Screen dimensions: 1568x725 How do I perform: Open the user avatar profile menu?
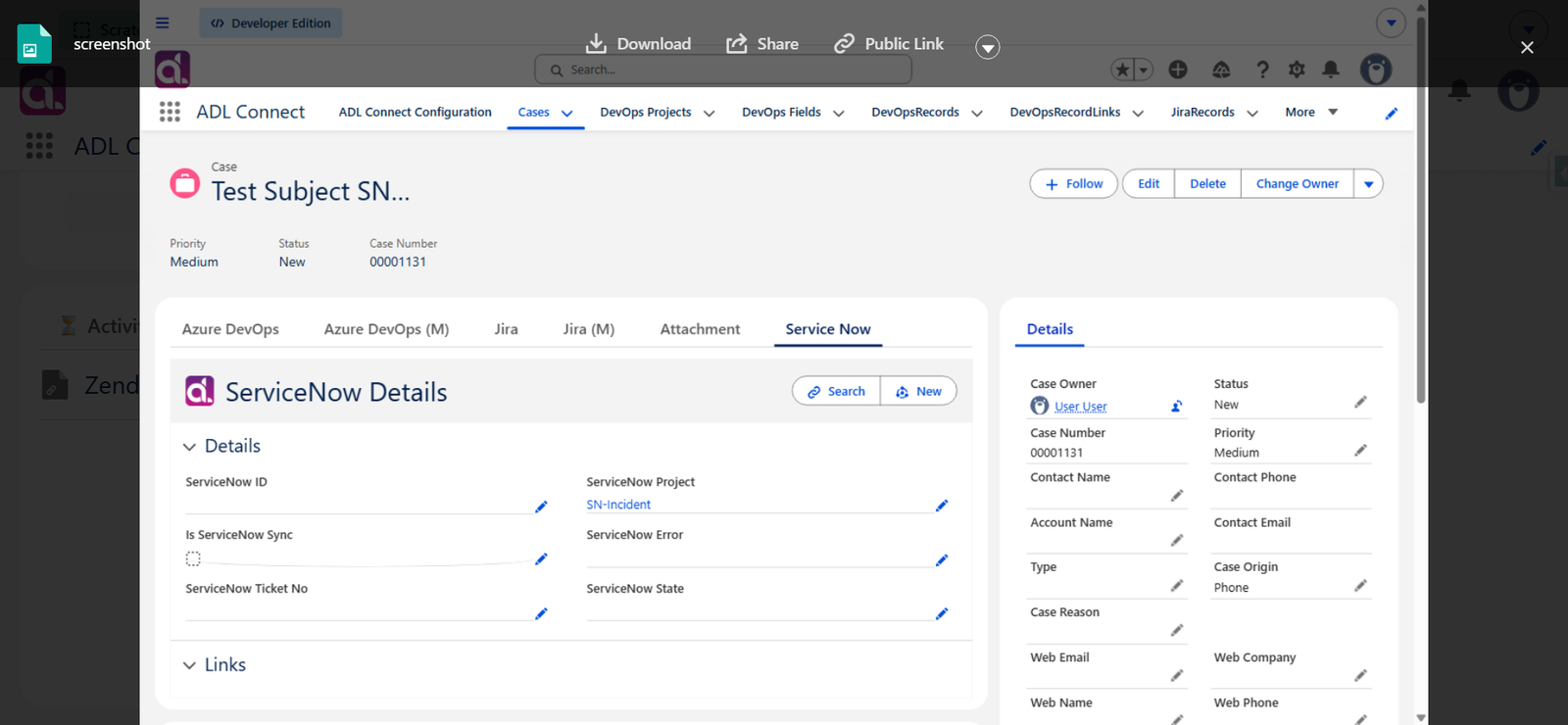(1376, 70)
